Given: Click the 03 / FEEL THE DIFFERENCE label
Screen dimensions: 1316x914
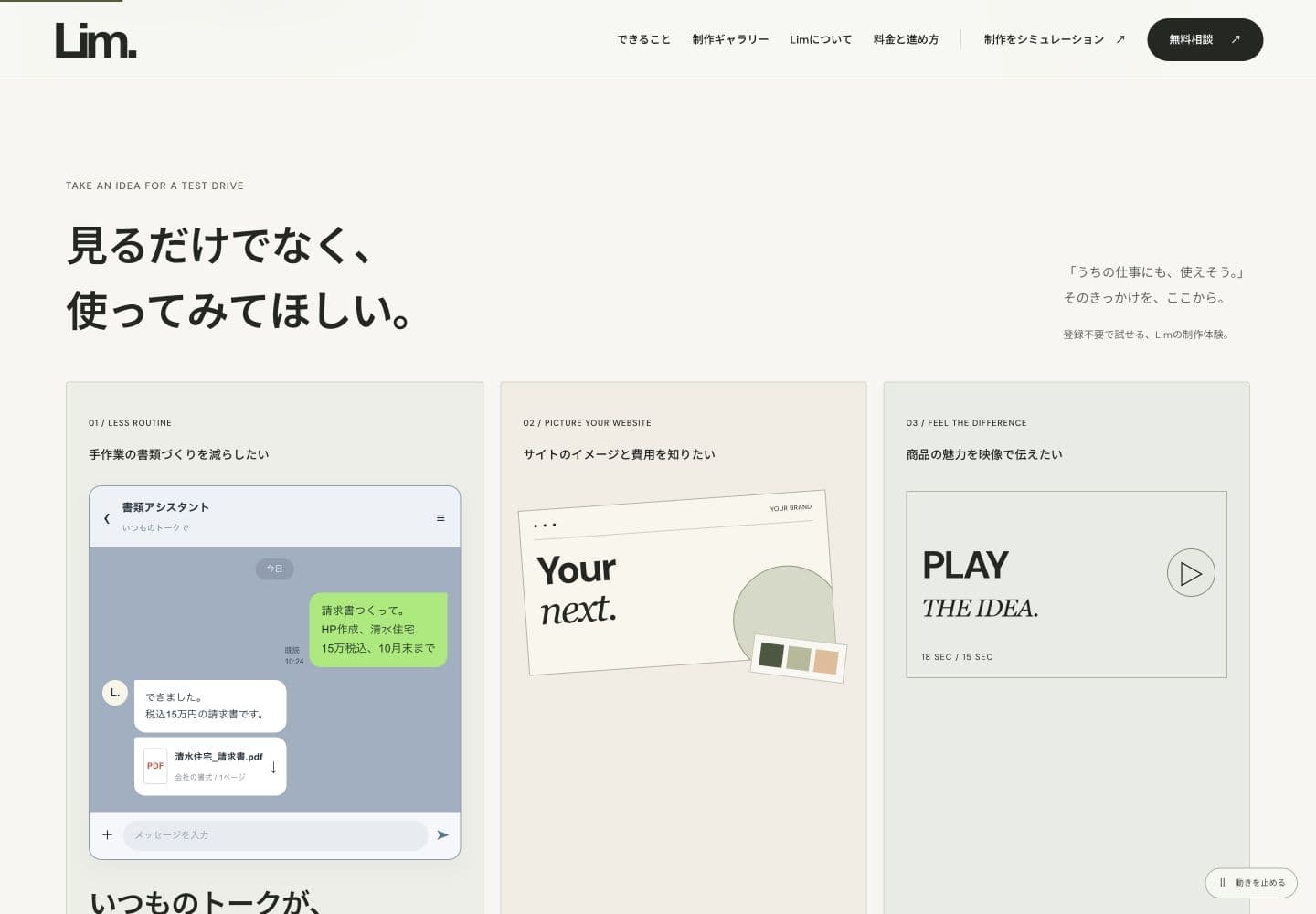Looking at the screenshot, I should tap(966, 423).
